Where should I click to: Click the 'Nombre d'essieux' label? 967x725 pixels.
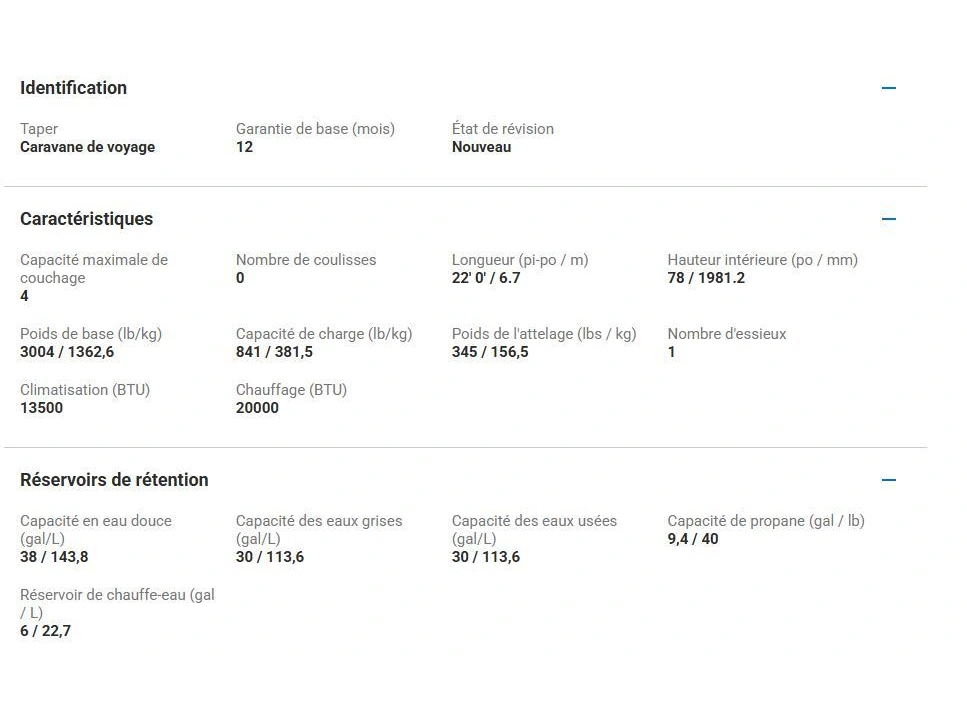(x=727, y=334)
